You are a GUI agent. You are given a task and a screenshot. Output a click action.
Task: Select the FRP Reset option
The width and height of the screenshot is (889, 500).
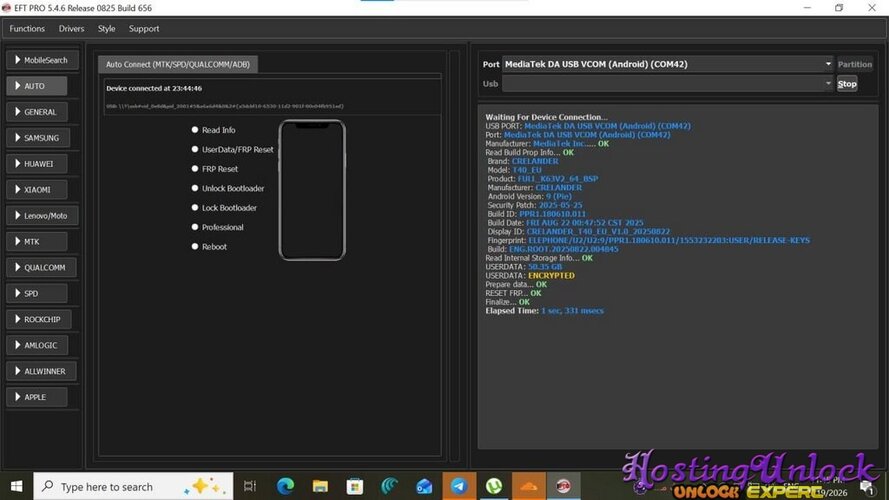click(x=214, y=169)
